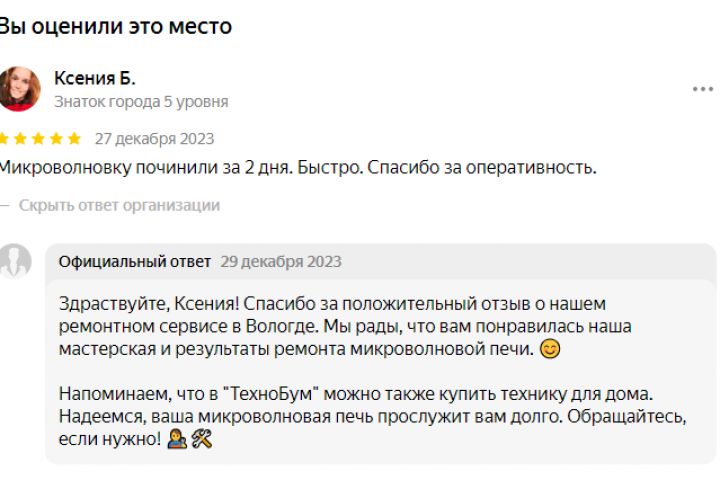
Task: Click the hammer and wrench emoji
Action: [201, 439]
